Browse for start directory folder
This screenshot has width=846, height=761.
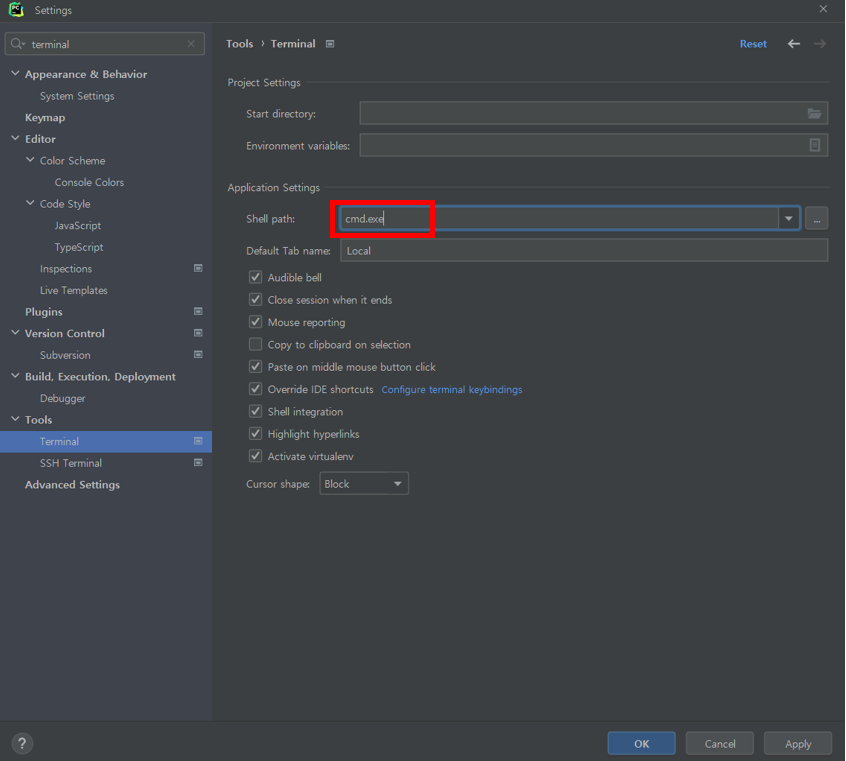(x=814, y=113)
